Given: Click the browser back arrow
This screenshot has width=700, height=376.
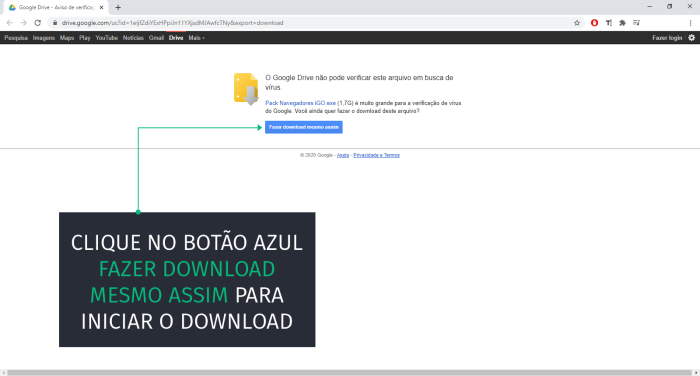Looking at the screenshot, I should pyautogui.click(x=10, y=23).
